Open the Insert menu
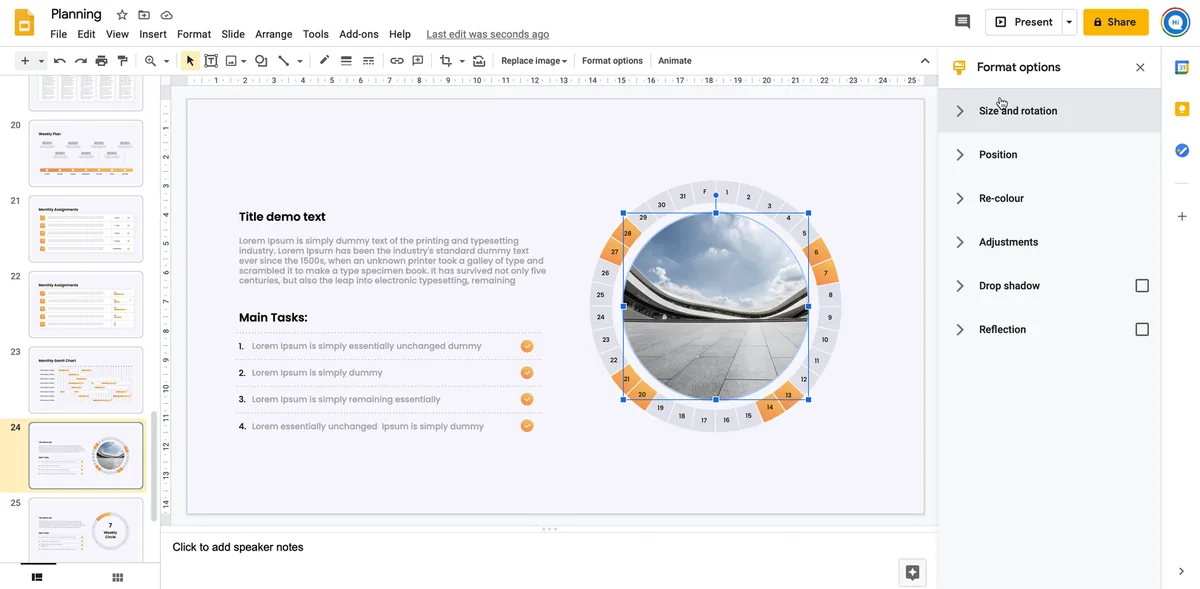 click(x=153, y=34)
